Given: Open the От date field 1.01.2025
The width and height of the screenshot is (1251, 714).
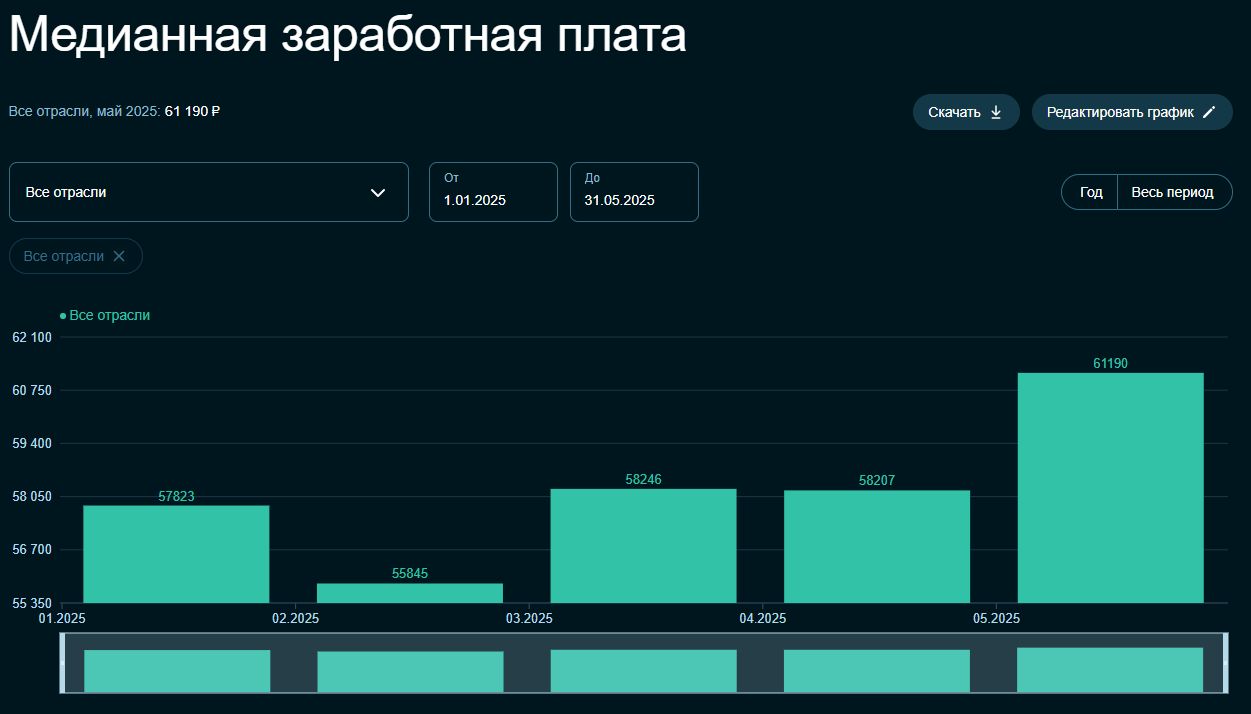Looking at the screenshot, I should (x=493, y=192).
